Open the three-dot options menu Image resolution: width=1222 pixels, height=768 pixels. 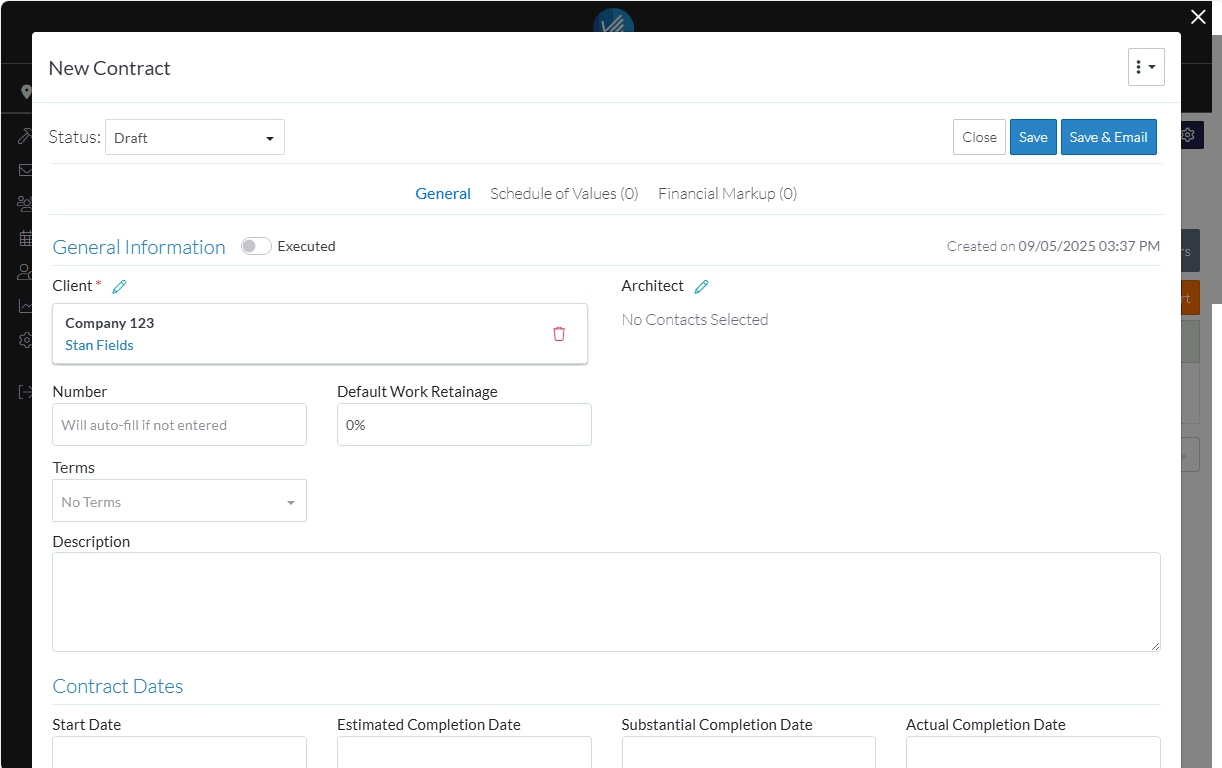1145,68
